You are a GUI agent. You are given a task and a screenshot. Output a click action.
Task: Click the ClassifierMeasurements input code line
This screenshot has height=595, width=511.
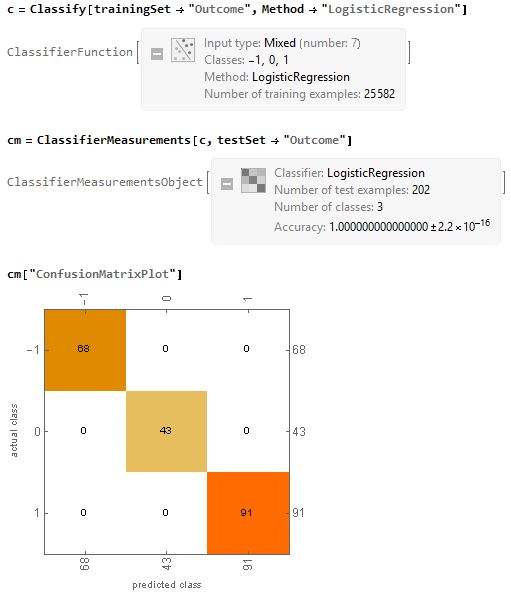(x=180, y=140)
